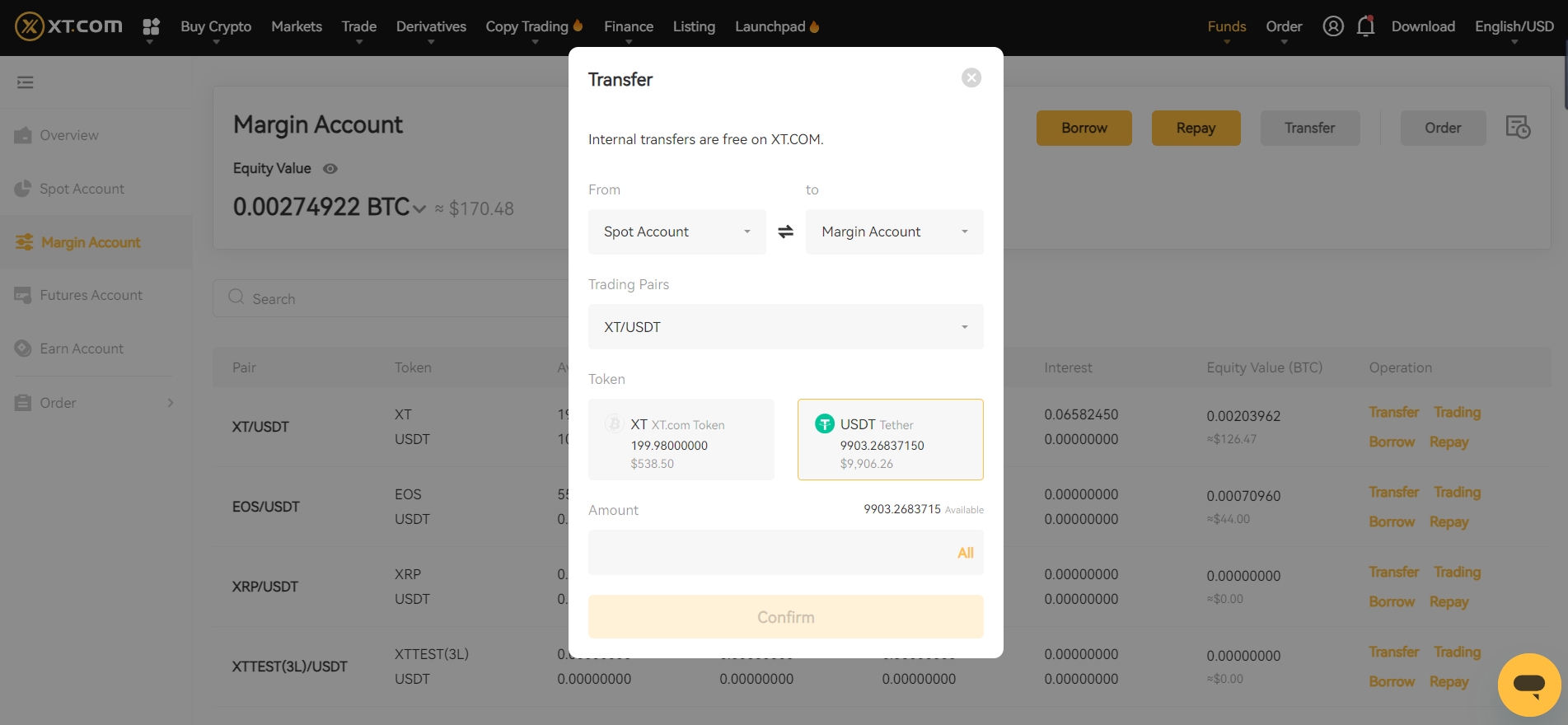Open the Order top menu
Image resolution: width=1568 pixels, height=725 pixels.
click(x=1284, y=26)
